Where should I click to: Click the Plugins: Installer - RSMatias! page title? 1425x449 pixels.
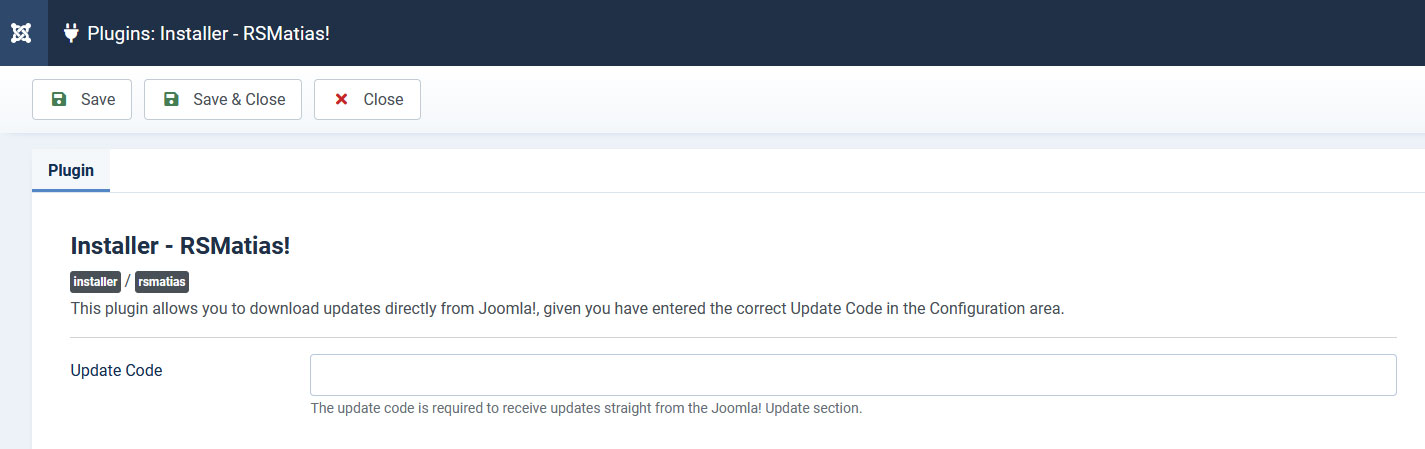tap(209, 33)
